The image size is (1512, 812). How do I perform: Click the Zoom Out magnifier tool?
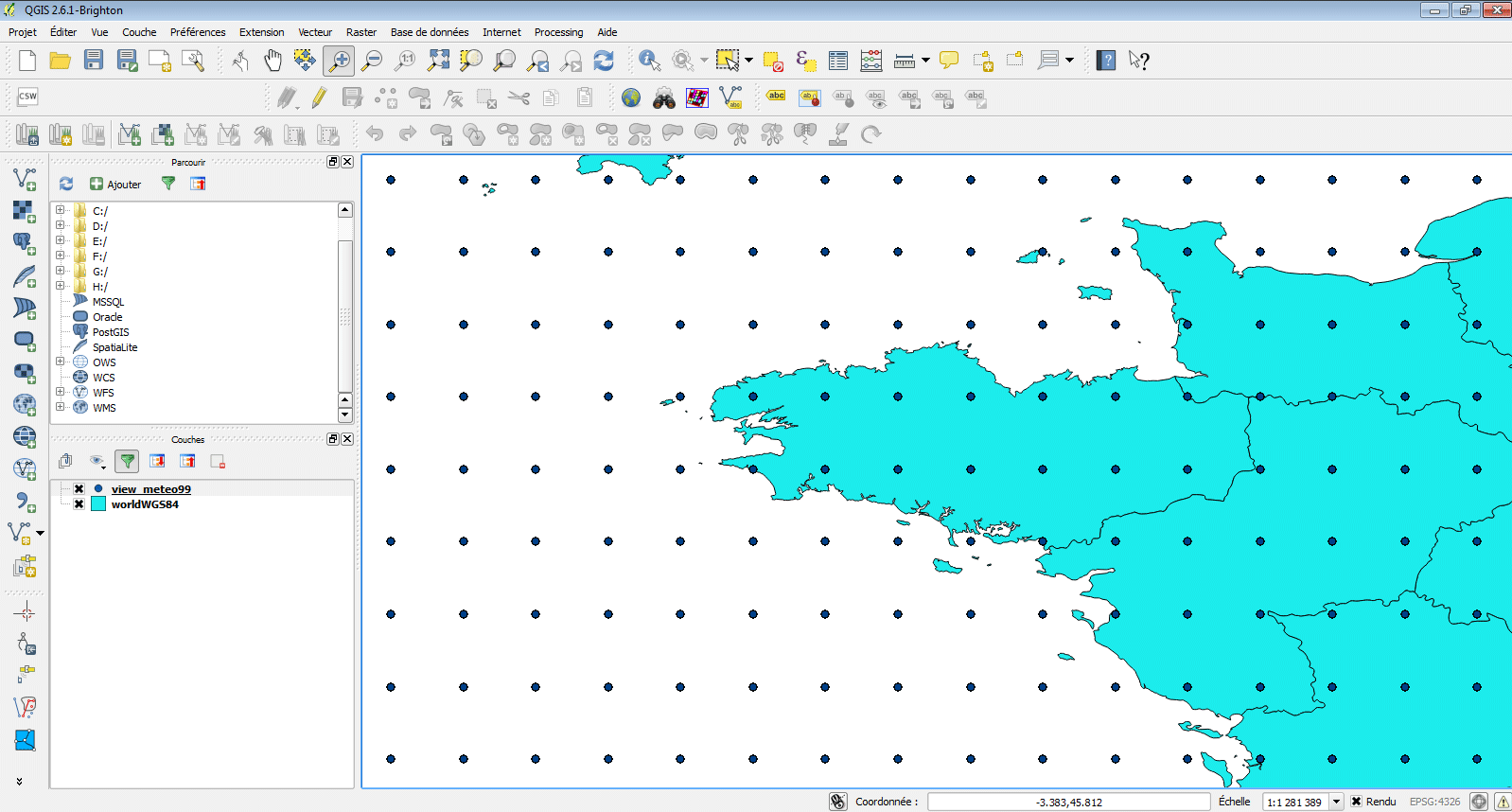click(x=372, y=61)
